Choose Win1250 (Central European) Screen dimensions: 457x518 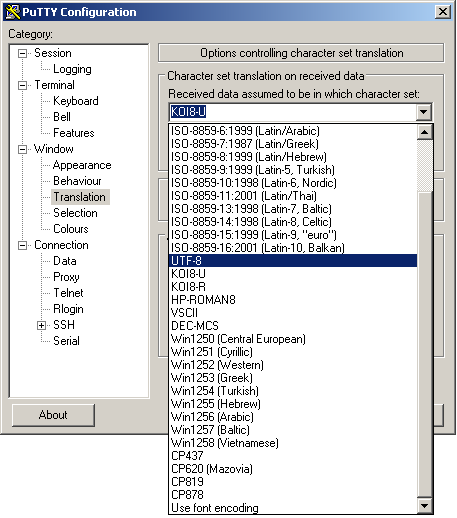coord(293,339)
